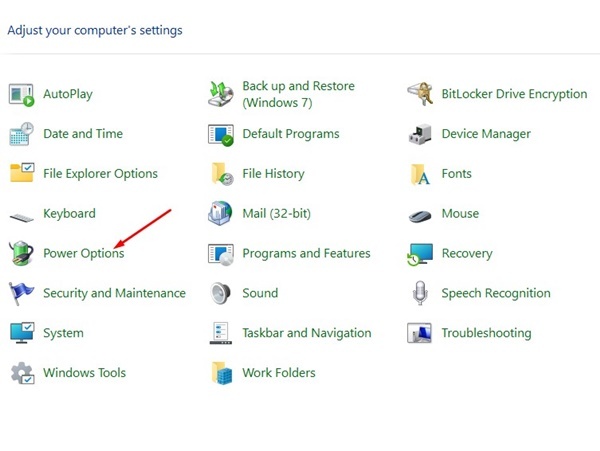Screen dimensions: 600x451
Task: Open the Back up and Restore drive icon
Action: tap(221, 94)
